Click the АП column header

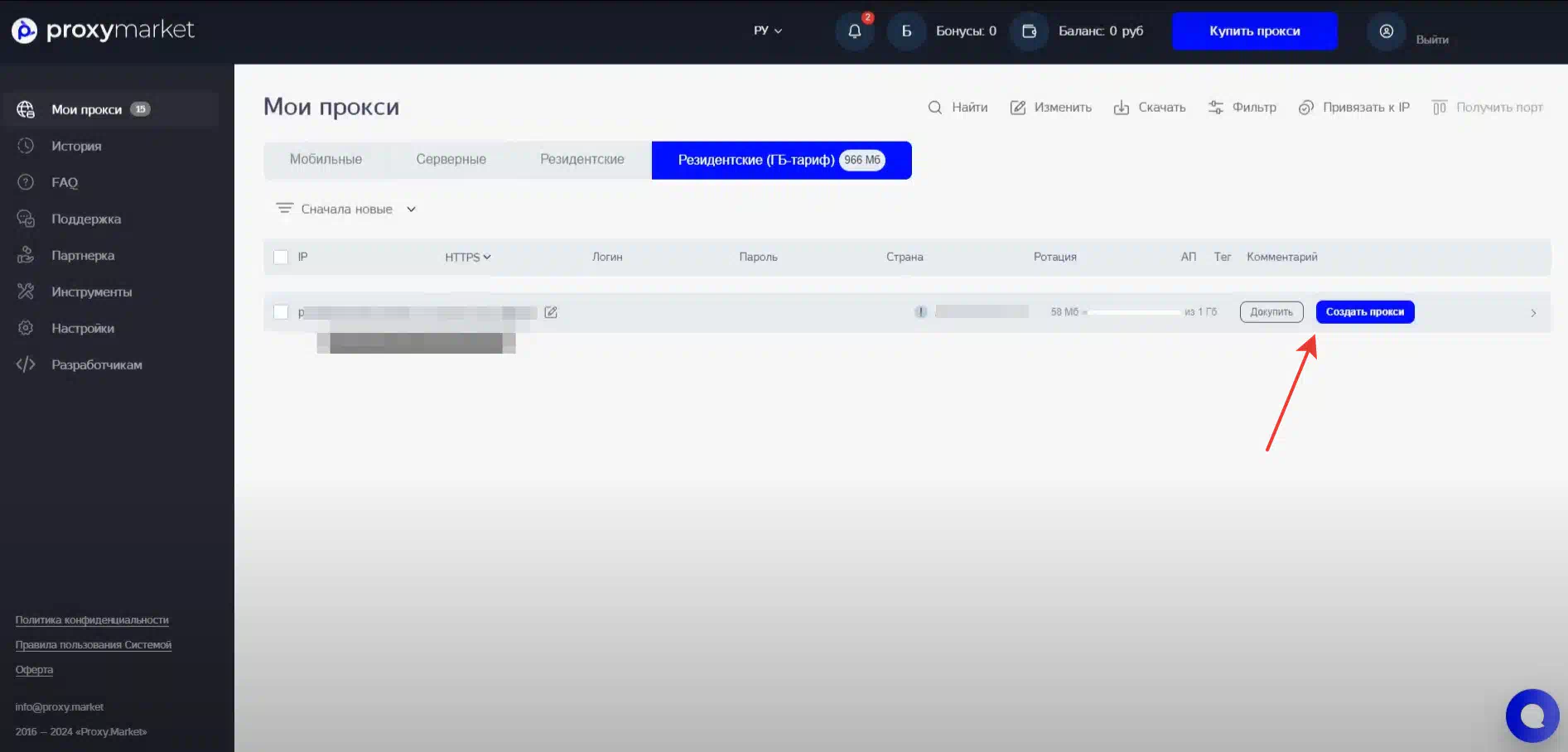[1189, 257]
